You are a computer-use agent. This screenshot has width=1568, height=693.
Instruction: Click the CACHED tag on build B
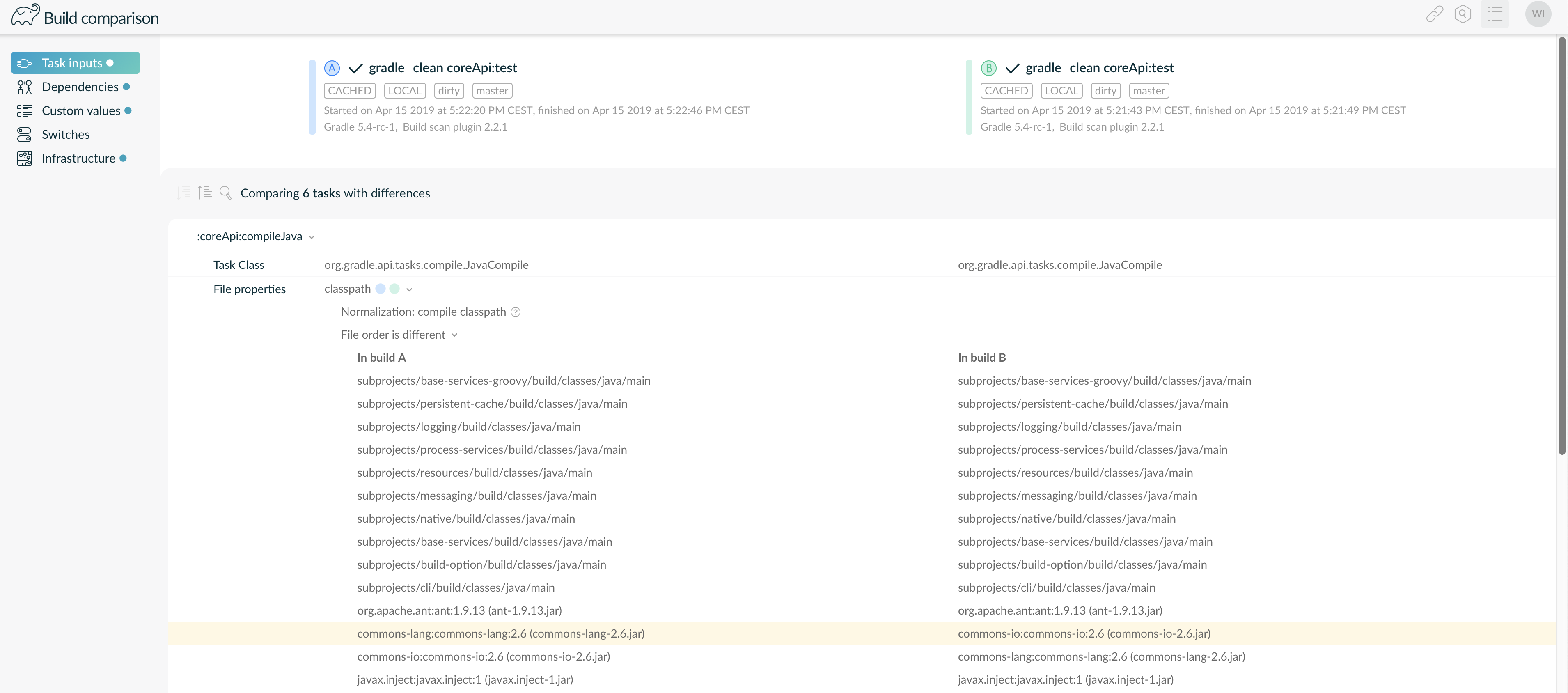tap(1006, 90)
